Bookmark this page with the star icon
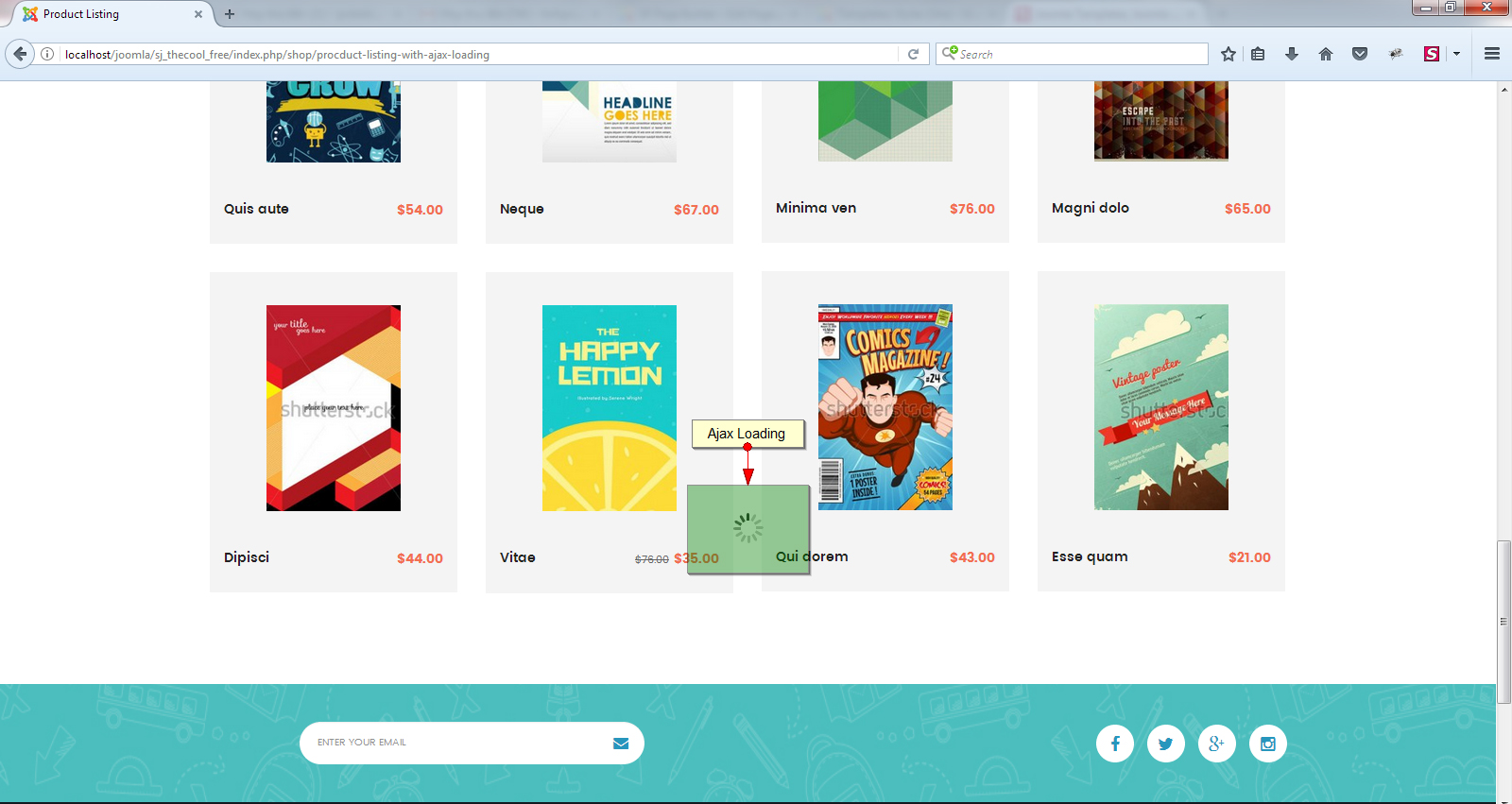Image resolution: width=1512 pixels, height=804 pixels. pos(1228,54)
